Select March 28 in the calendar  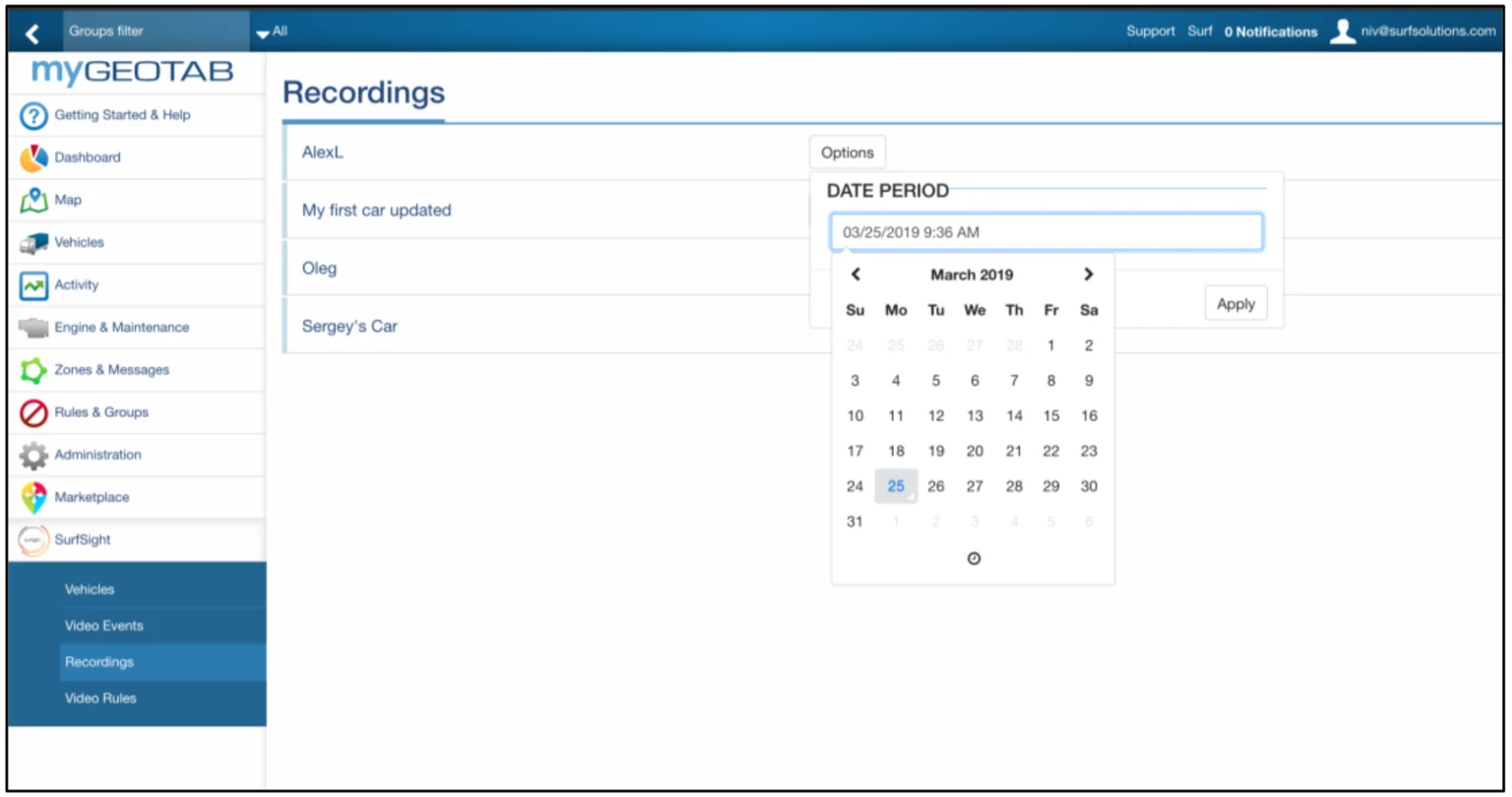(x=1014, y=486)
